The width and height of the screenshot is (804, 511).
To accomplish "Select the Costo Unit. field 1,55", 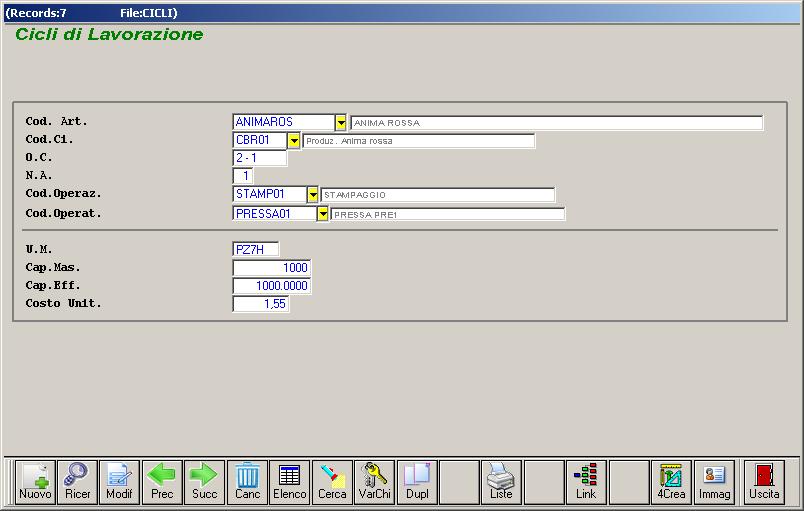I will (261, 303).
